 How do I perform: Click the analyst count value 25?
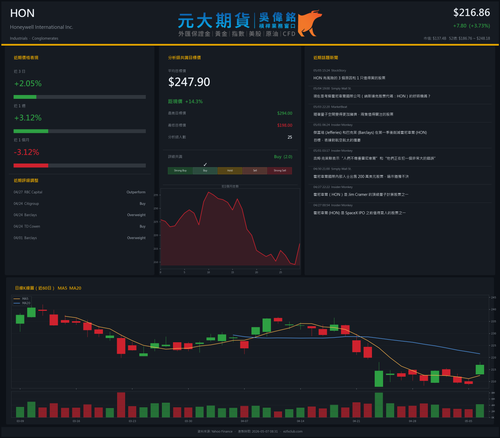[290, 137]
